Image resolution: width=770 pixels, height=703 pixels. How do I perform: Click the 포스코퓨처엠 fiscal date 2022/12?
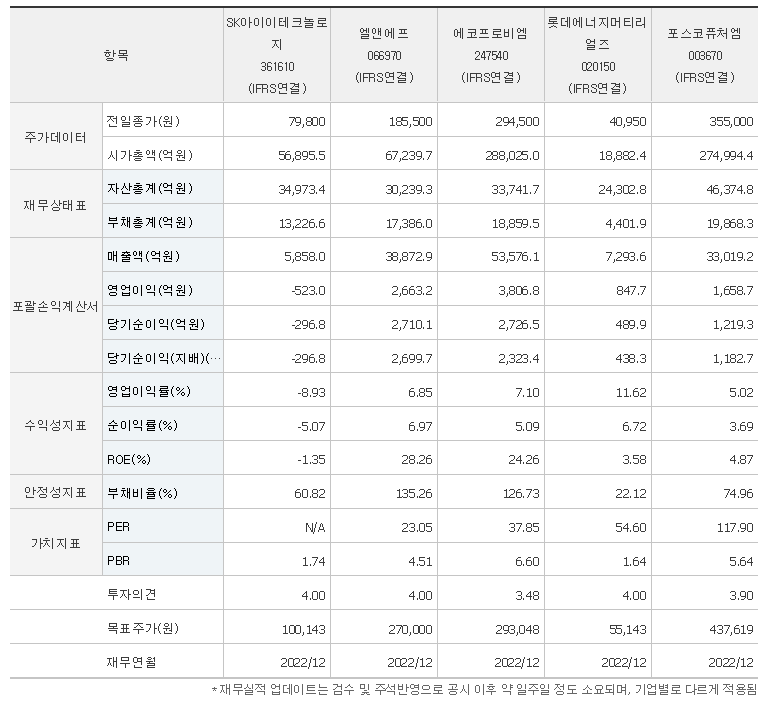pos(731,663)
